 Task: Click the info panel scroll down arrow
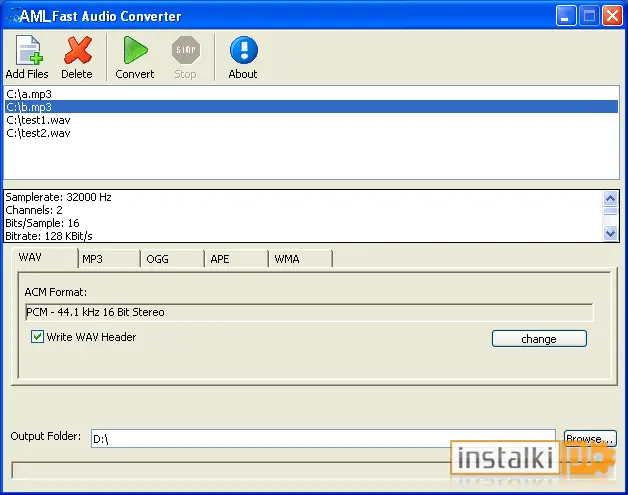[x=610, y=233]
